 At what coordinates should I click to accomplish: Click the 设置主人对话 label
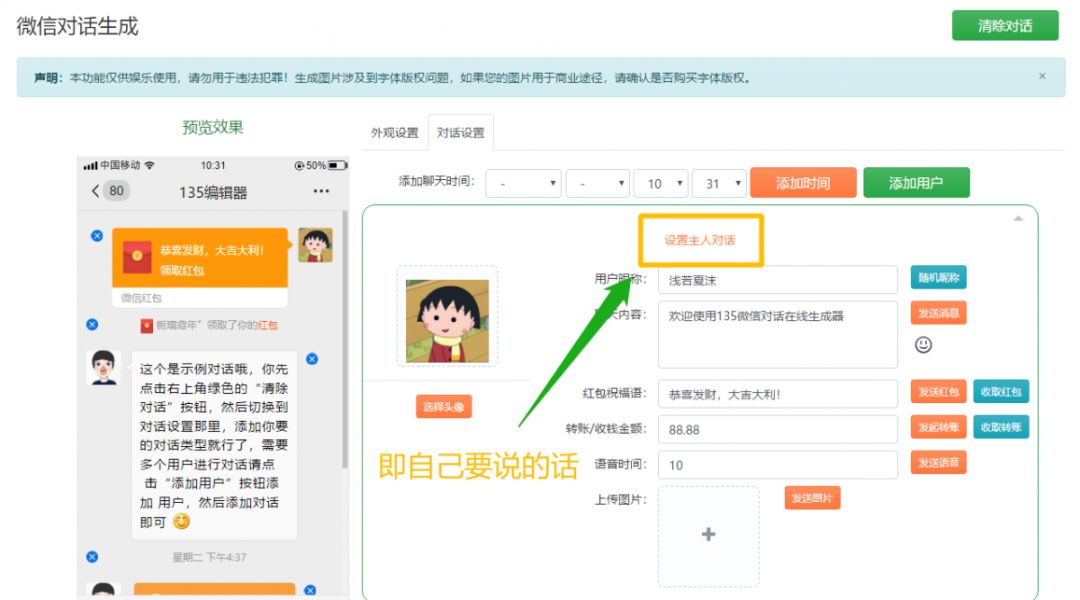point(700,240)
